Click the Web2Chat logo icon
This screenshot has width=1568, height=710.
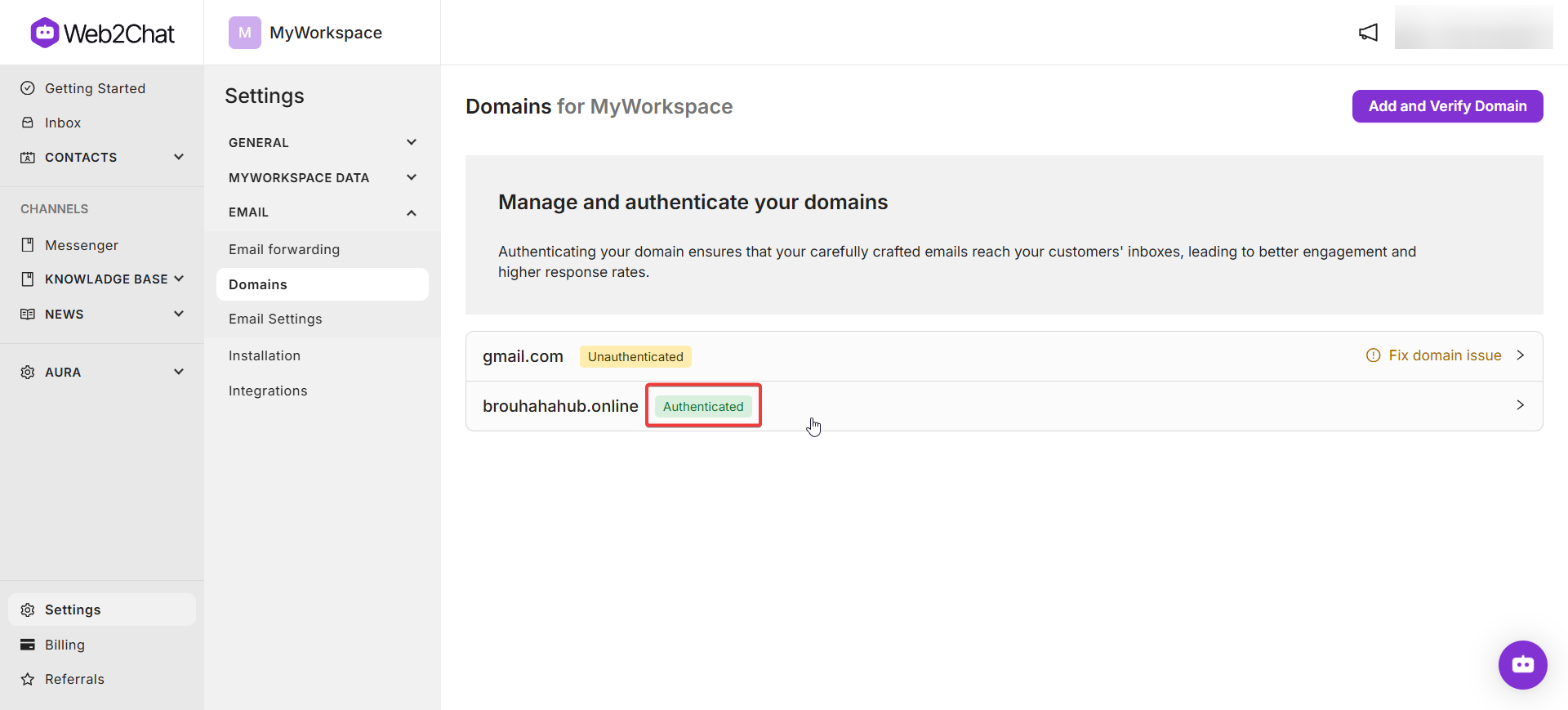click(44, 33)
